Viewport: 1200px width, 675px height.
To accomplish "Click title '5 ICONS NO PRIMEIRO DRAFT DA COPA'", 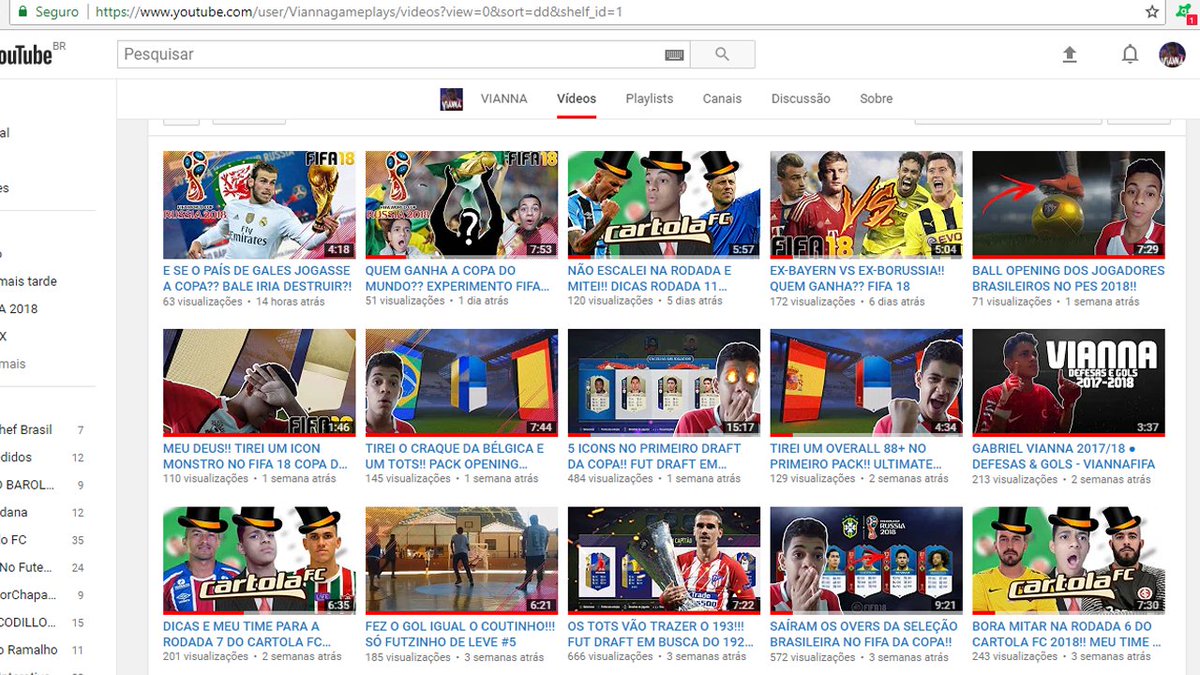I will pyautogui.click(x=654, y=456).
